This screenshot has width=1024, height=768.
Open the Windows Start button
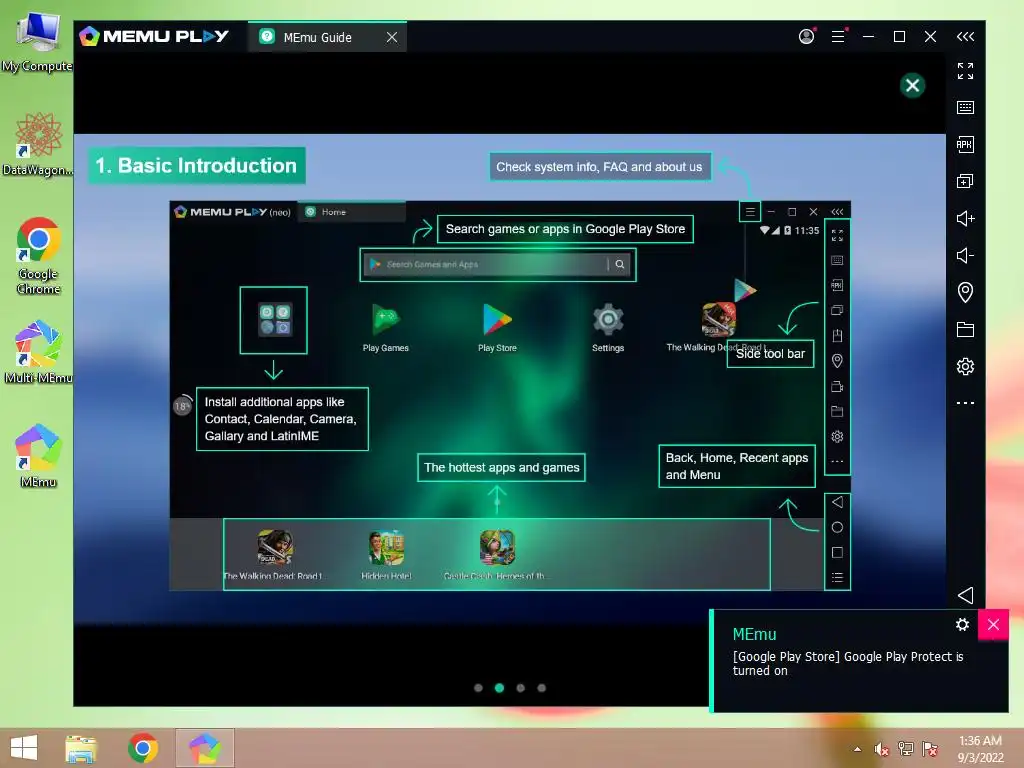(24, 748)
